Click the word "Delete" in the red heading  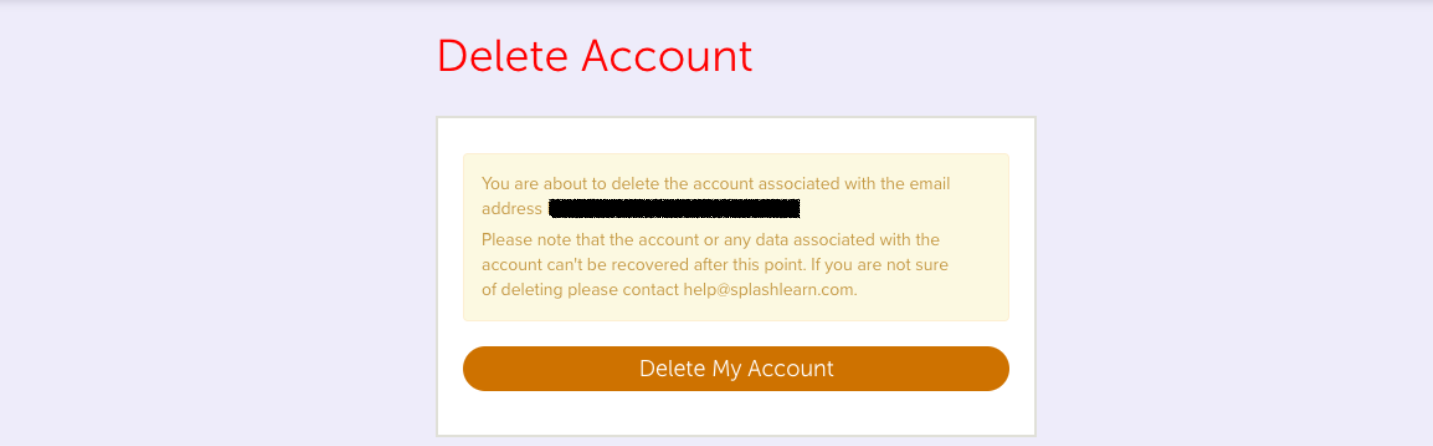503,57
